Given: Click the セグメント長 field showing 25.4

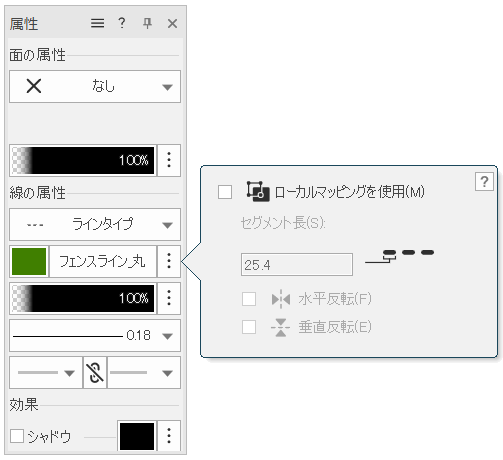Looking at the screenshot, I should click(297, 265).
